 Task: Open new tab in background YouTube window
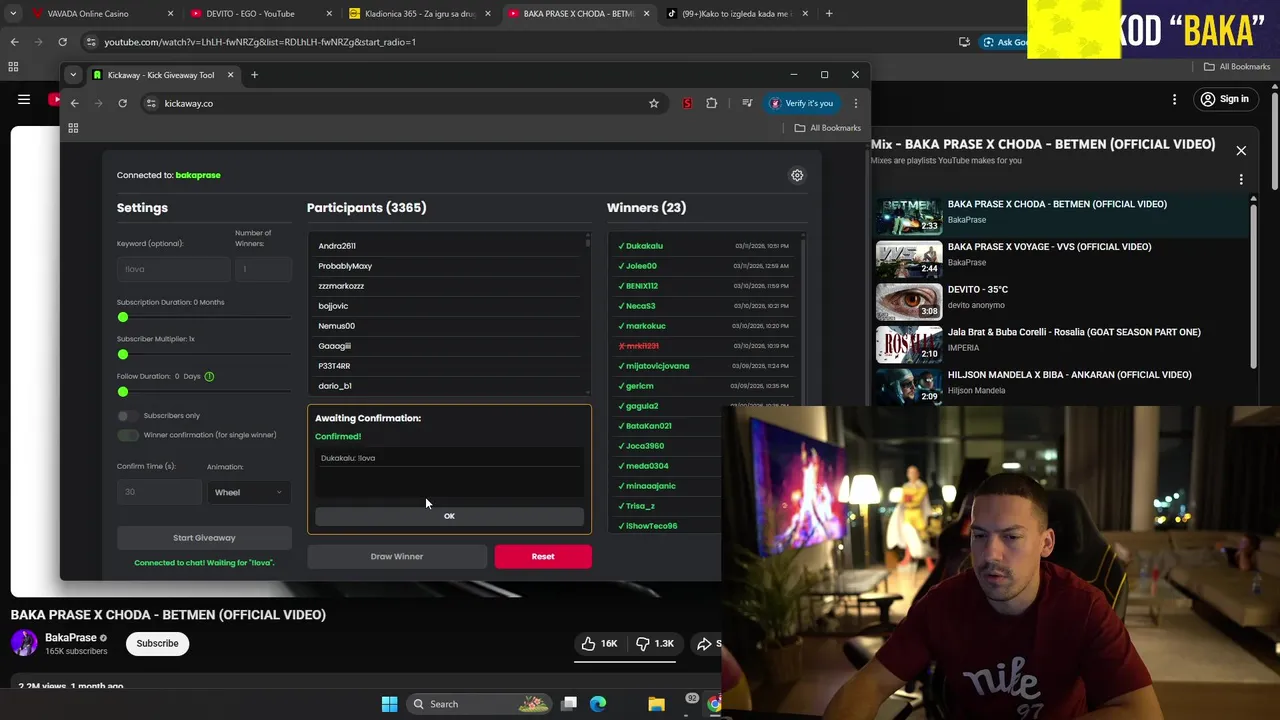[x=829, y=14]
